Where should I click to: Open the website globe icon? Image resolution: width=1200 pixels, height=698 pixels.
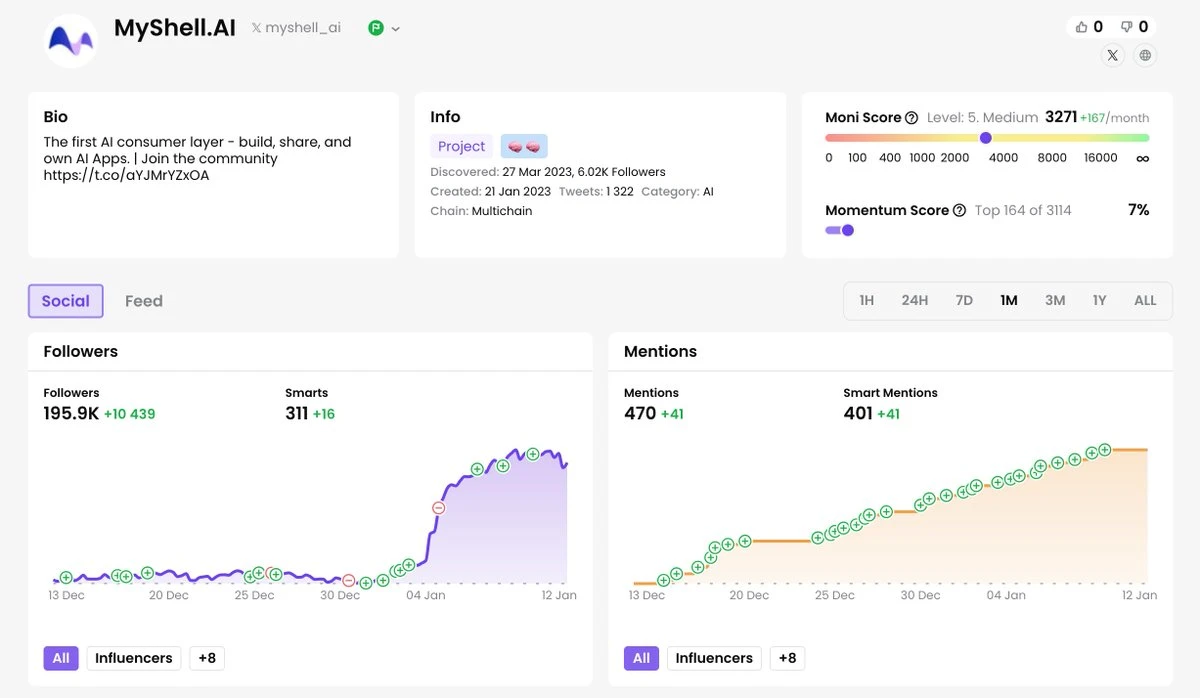tap(1145, 56)
